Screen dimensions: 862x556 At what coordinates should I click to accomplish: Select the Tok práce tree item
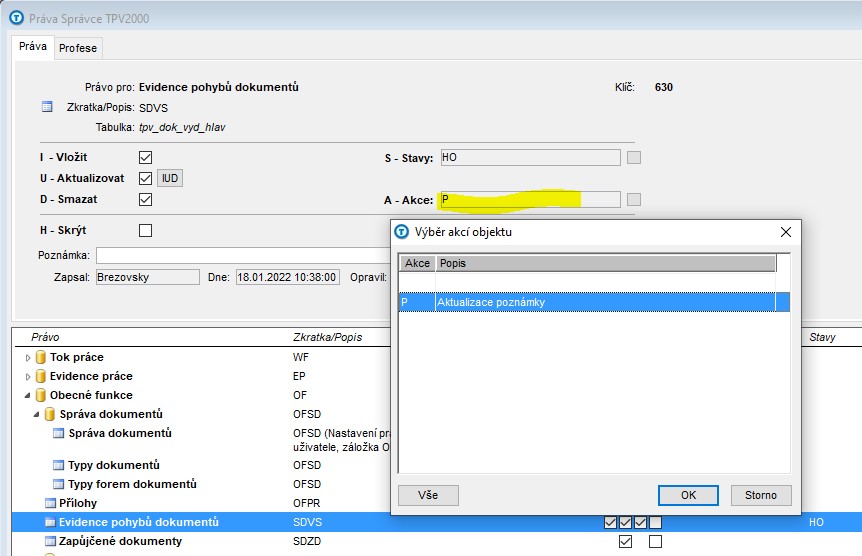coord(76,357)
